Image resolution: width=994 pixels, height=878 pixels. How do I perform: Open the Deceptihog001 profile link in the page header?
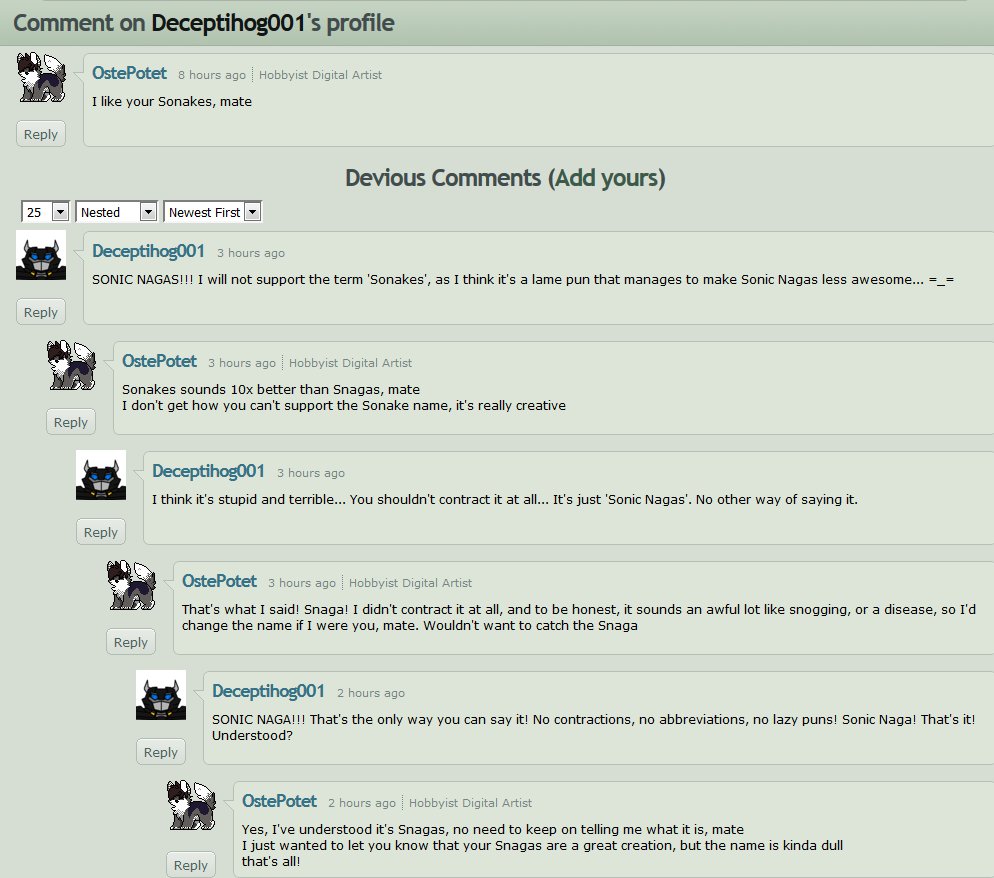pyautogui.click(x=229, y=23)
